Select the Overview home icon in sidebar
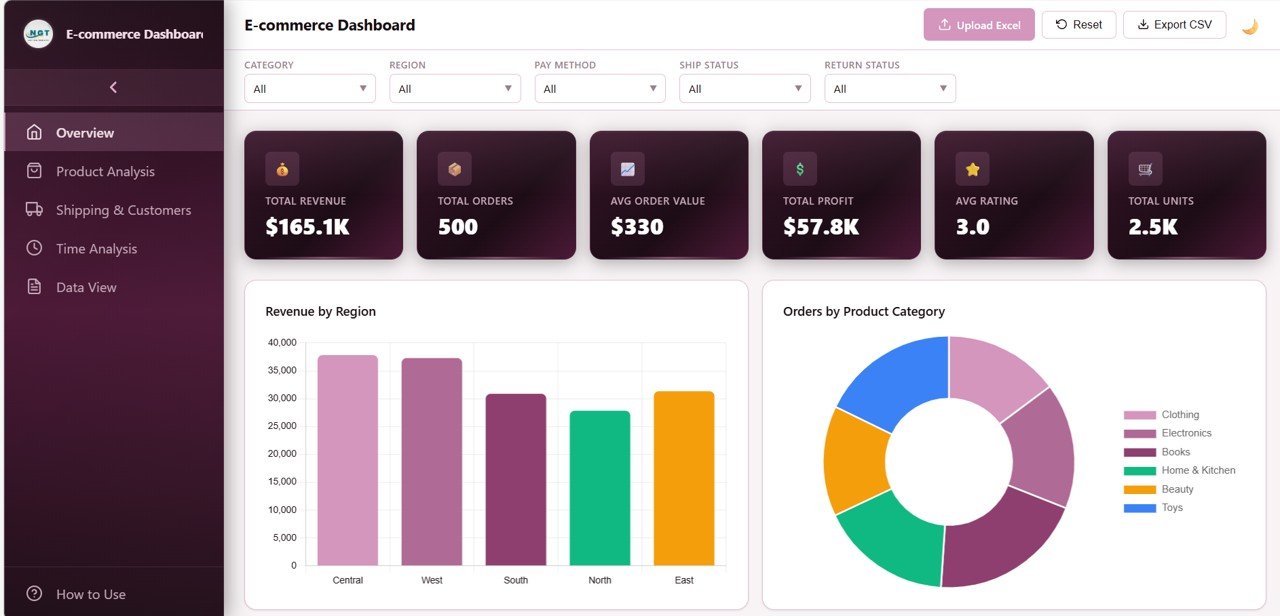The width and height of the screenshot is (1280, 616). tap(35, 132)
